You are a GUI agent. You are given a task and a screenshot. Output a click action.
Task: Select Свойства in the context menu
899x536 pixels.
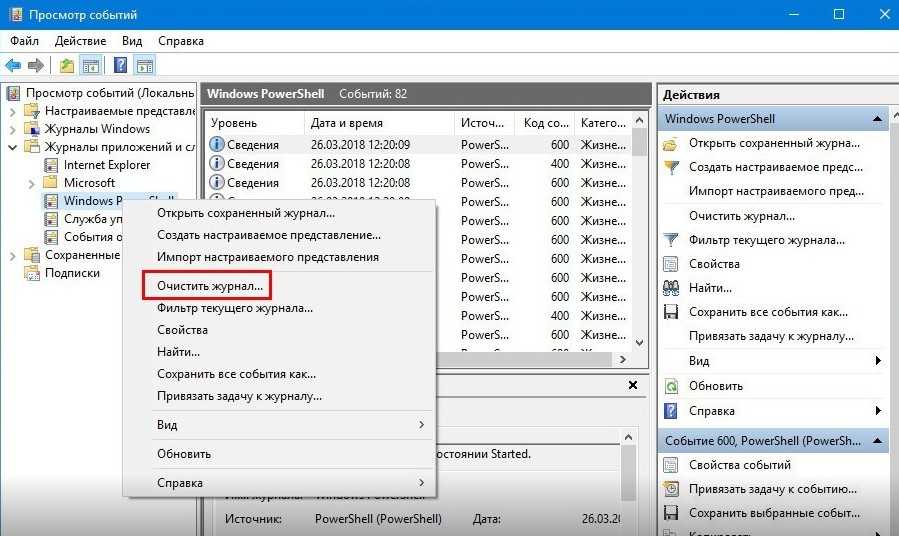click(183, 330)
